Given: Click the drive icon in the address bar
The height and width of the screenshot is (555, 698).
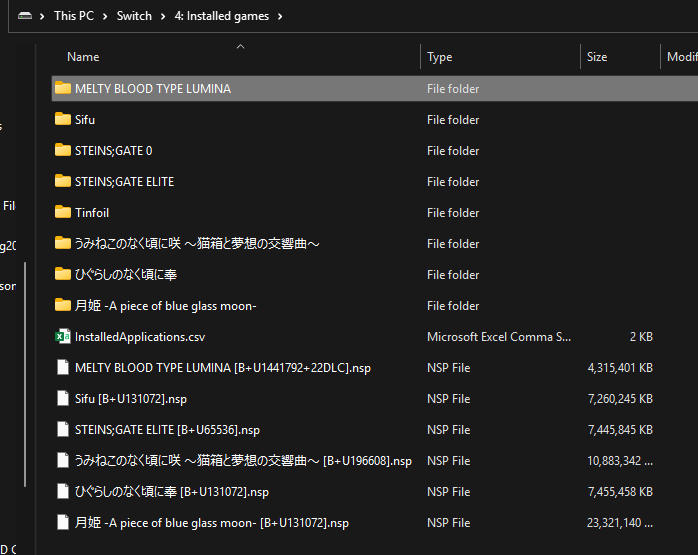Looking at the screenshot, I should tap(25, 16).
